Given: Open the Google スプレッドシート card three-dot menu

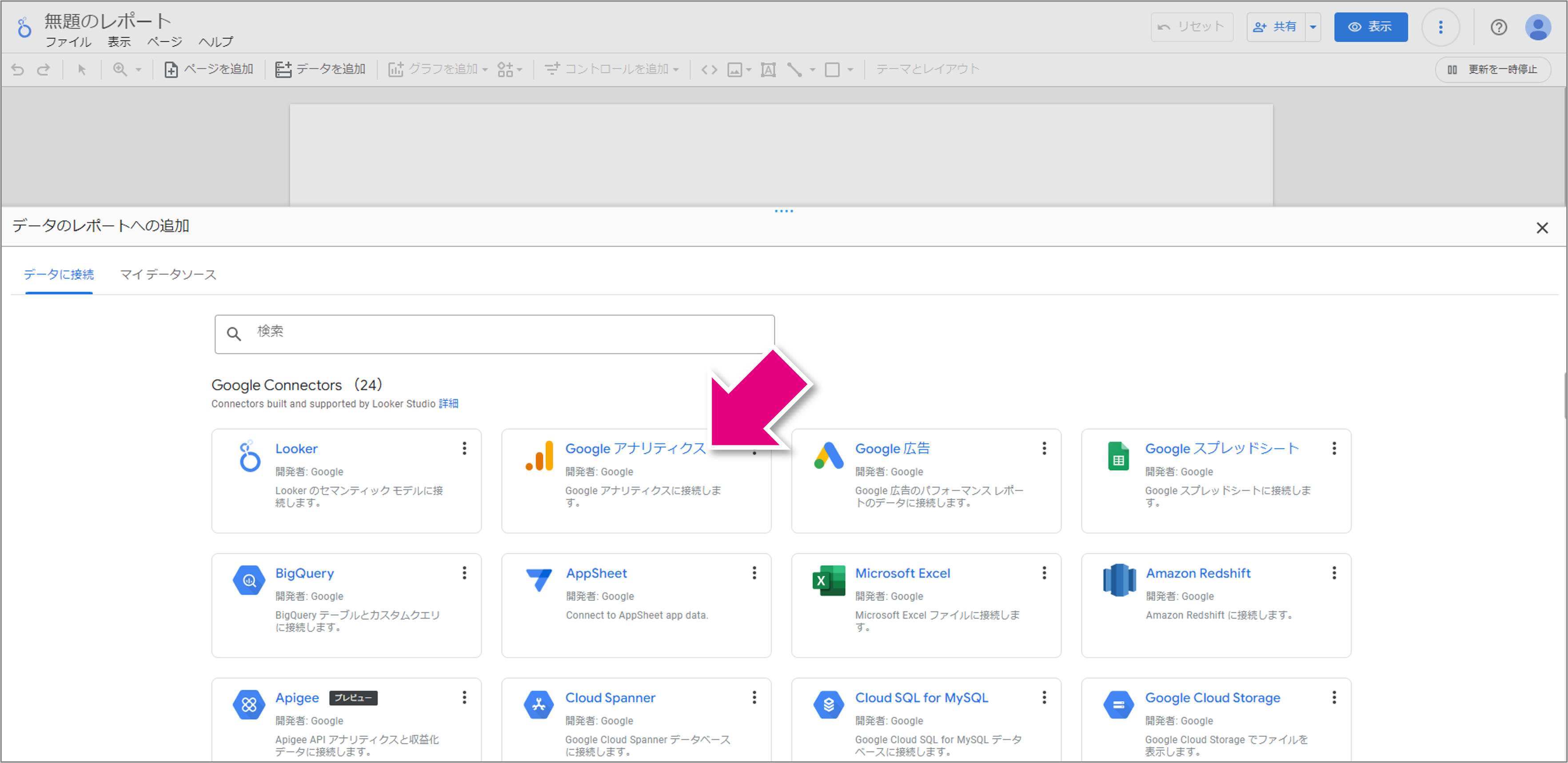Looking at the screenshot, I should (1334, 448).
